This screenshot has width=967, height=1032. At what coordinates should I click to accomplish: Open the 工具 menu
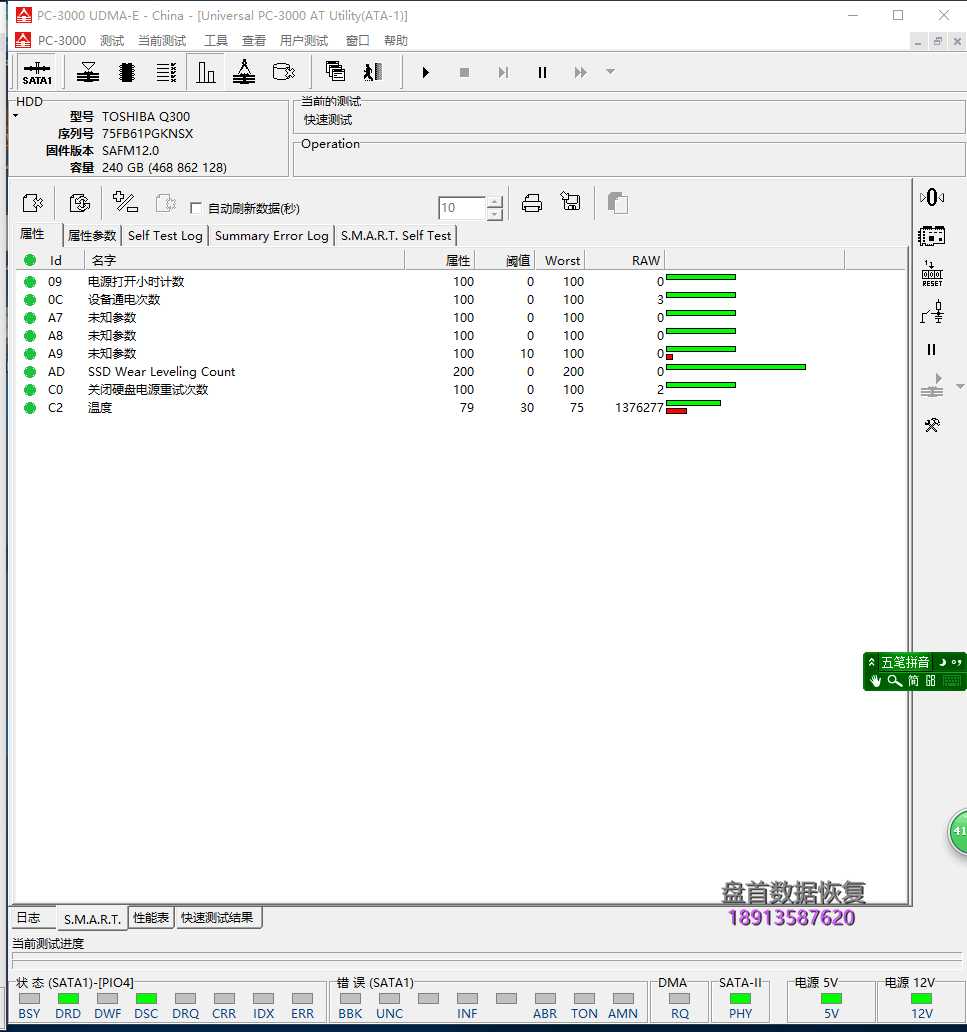(x=215, y=41)
